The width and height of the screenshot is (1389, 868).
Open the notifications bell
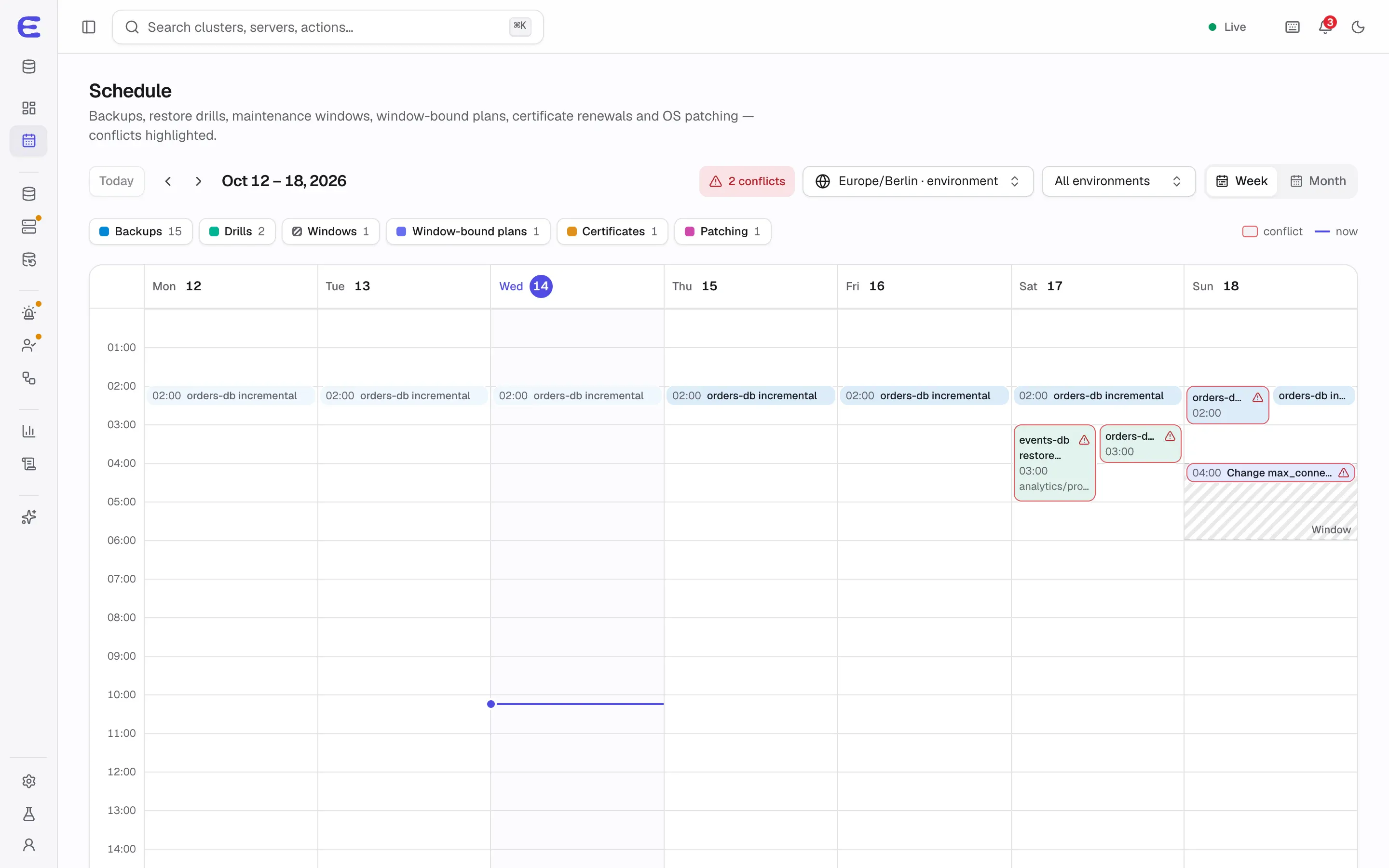(1325, 27)
